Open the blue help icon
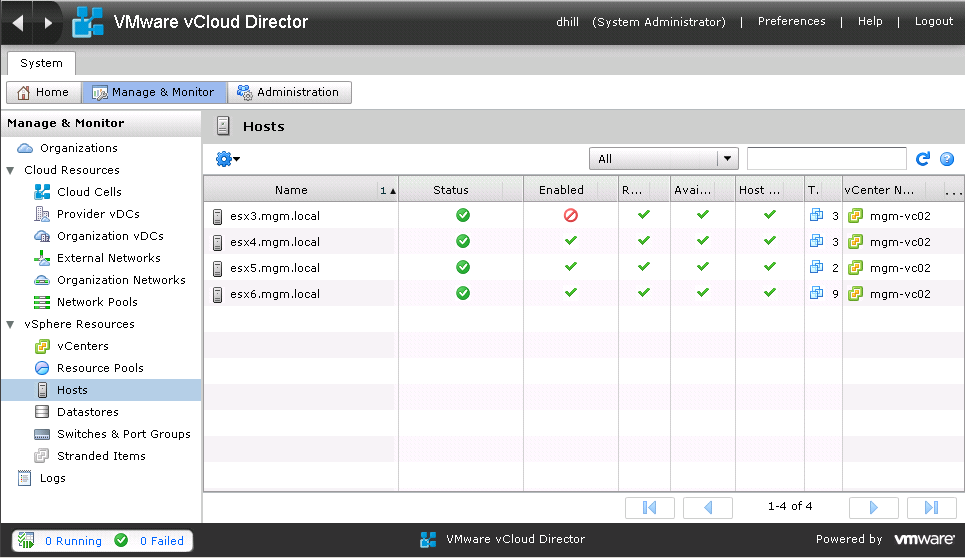This screenshot has width=965, height=558. coord(947,159)
